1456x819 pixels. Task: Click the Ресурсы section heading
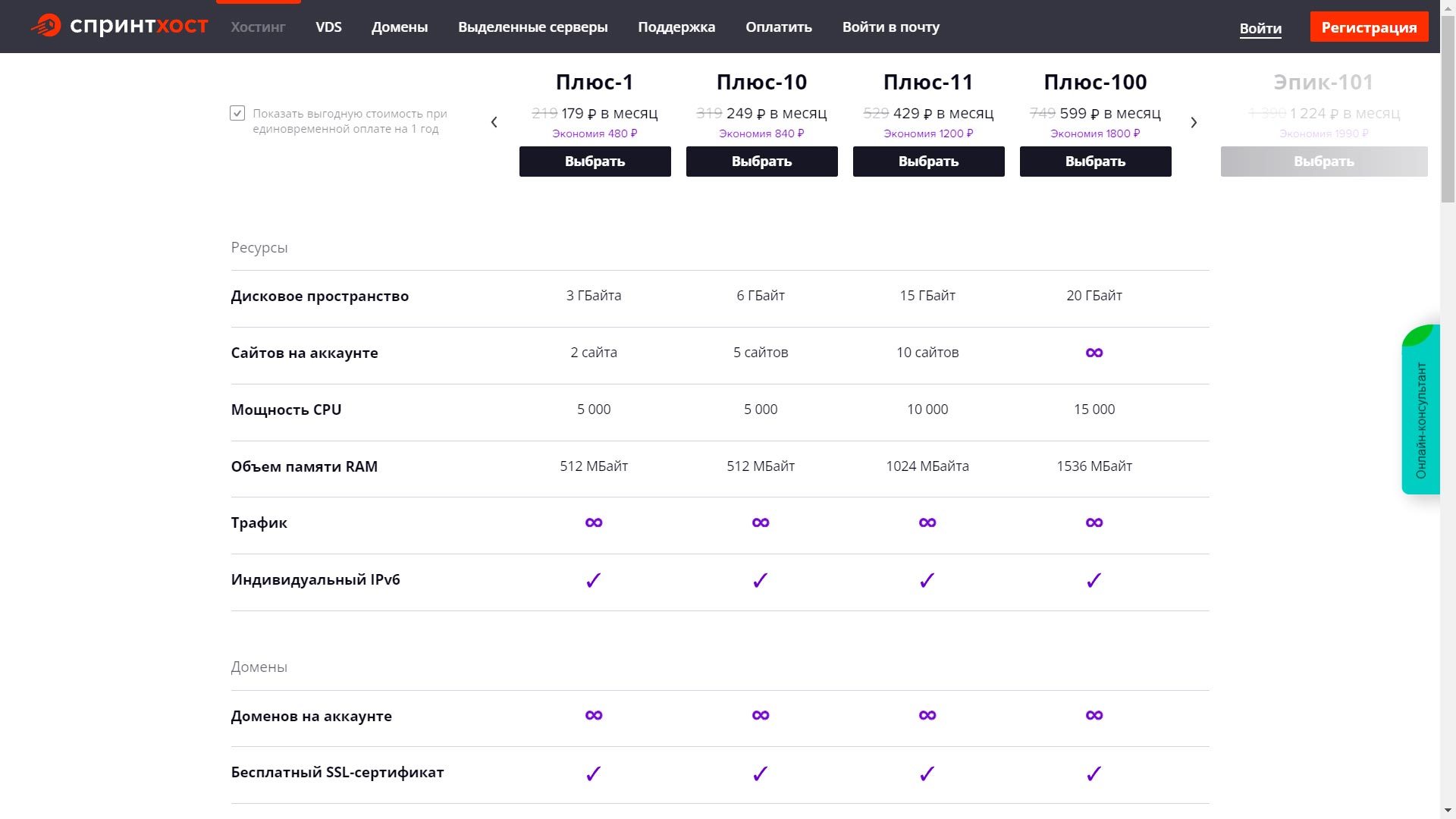(259, 248)
